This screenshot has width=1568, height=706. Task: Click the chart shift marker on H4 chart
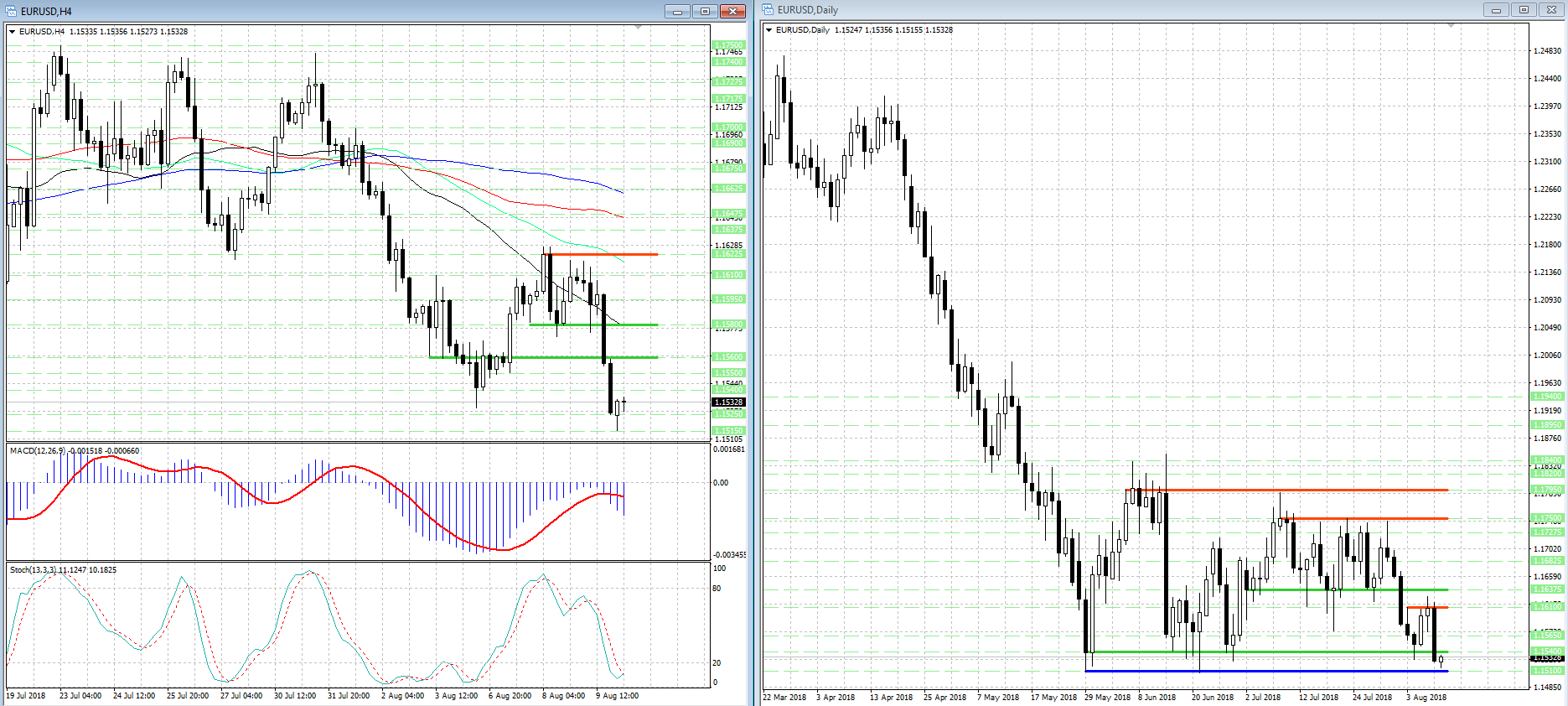pos(639,28)
